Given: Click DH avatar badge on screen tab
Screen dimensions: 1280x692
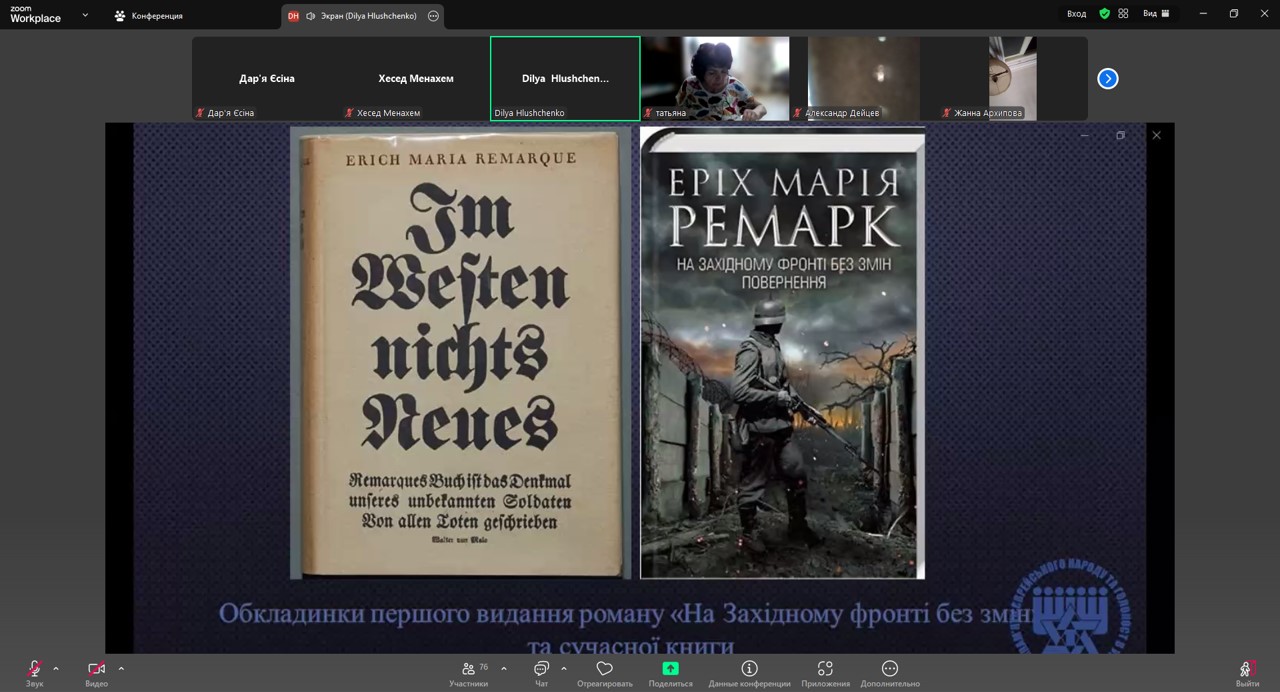Looking at the screenshot, I should (x=293, y=16).
